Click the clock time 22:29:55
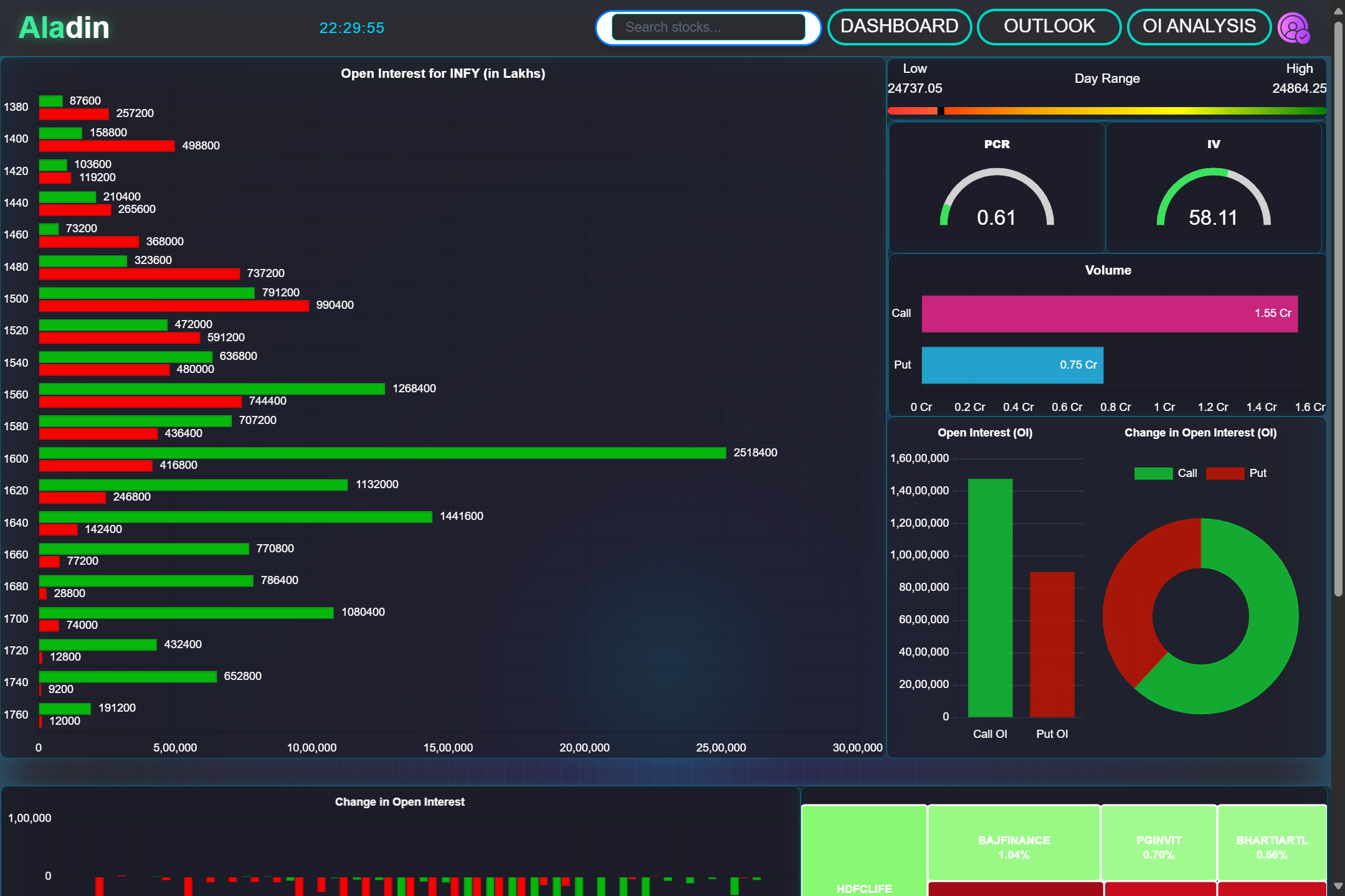The height and width of the screenshot is (896, 1345). coord(351,28)
